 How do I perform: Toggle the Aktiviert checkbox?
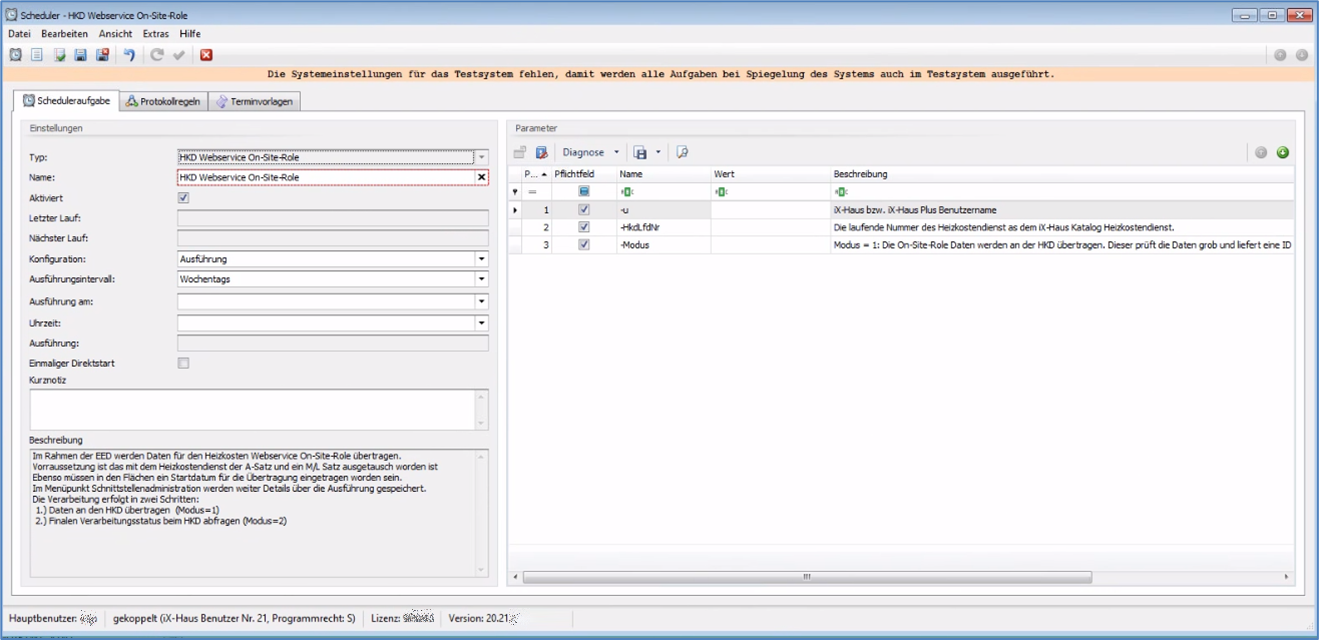pyautogui.click(x=183, y=198)
